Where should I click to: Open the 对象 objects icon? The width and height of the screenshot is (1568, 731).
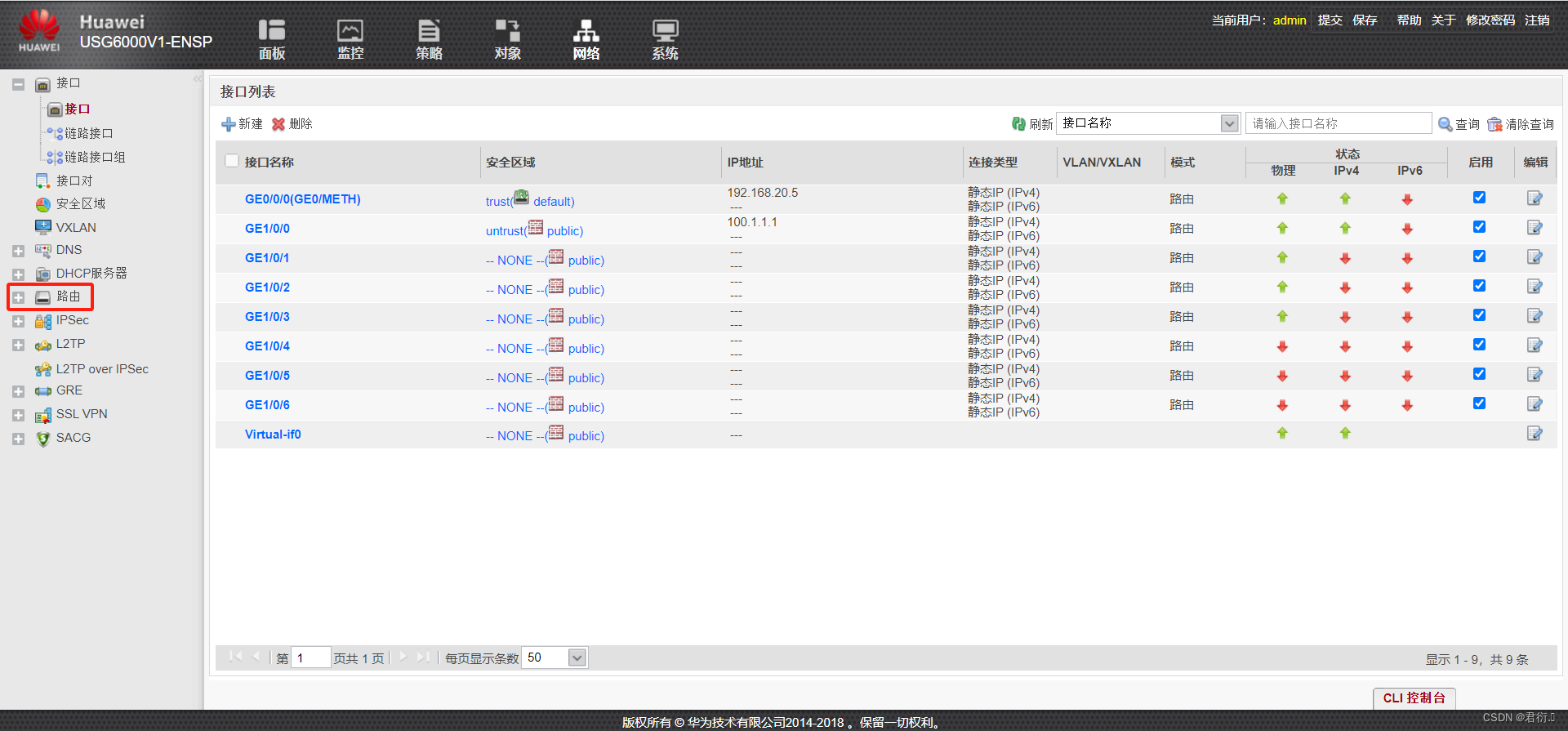(507, 39)
